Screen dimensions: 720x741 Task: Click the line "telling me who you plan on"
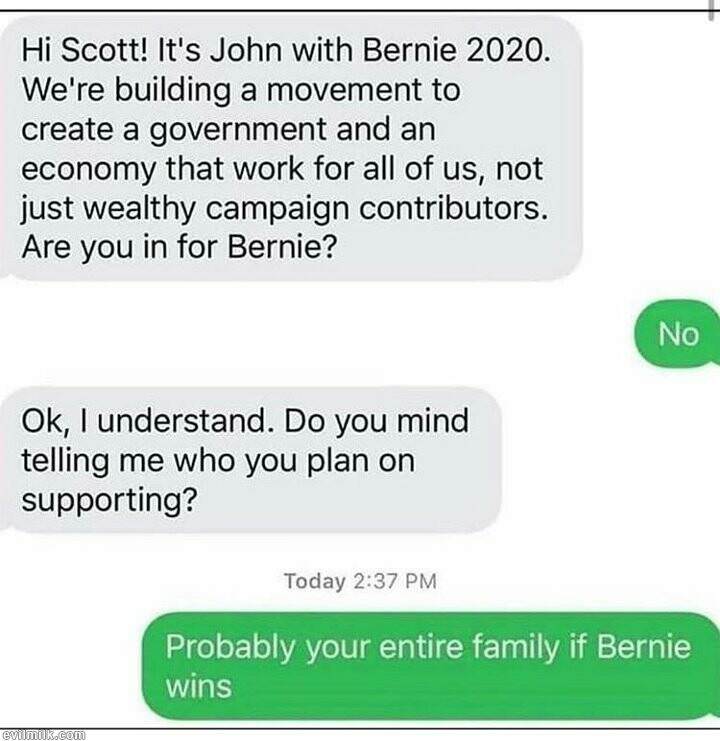218,459
